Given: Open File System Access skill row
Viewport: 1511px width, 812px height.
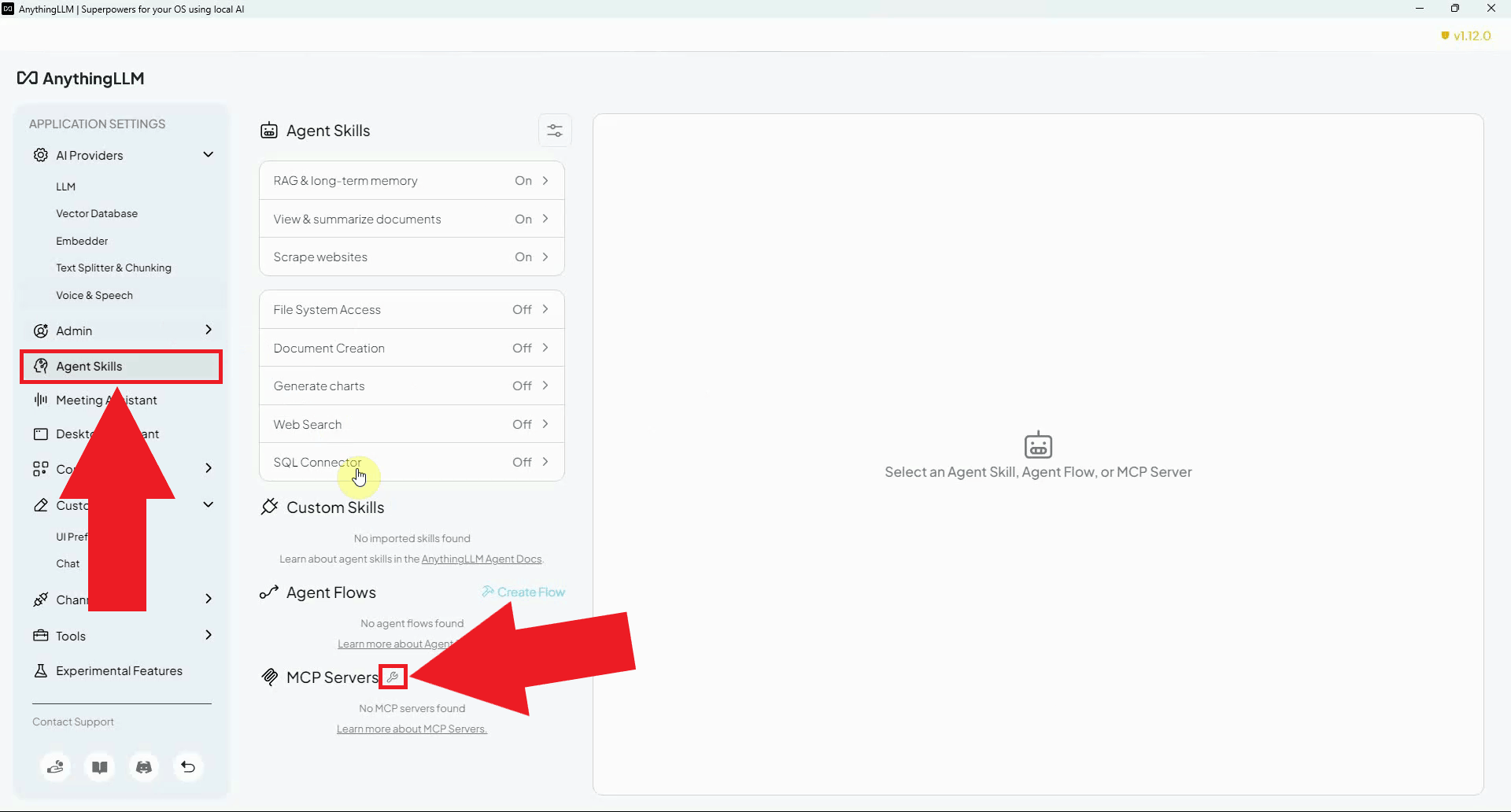Looking at the screenshot, I should coord(412,309).
